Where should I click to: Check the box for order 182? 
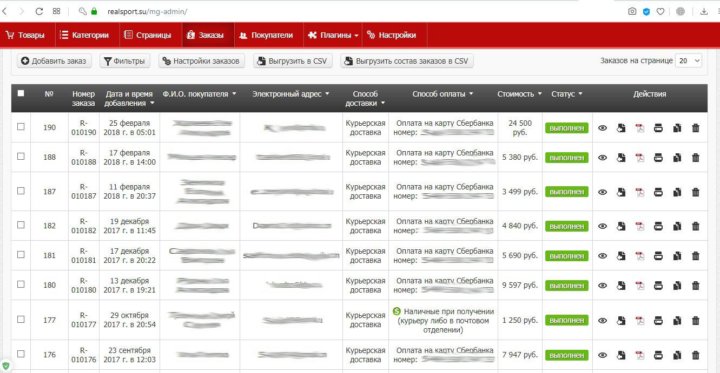point(21,225)
